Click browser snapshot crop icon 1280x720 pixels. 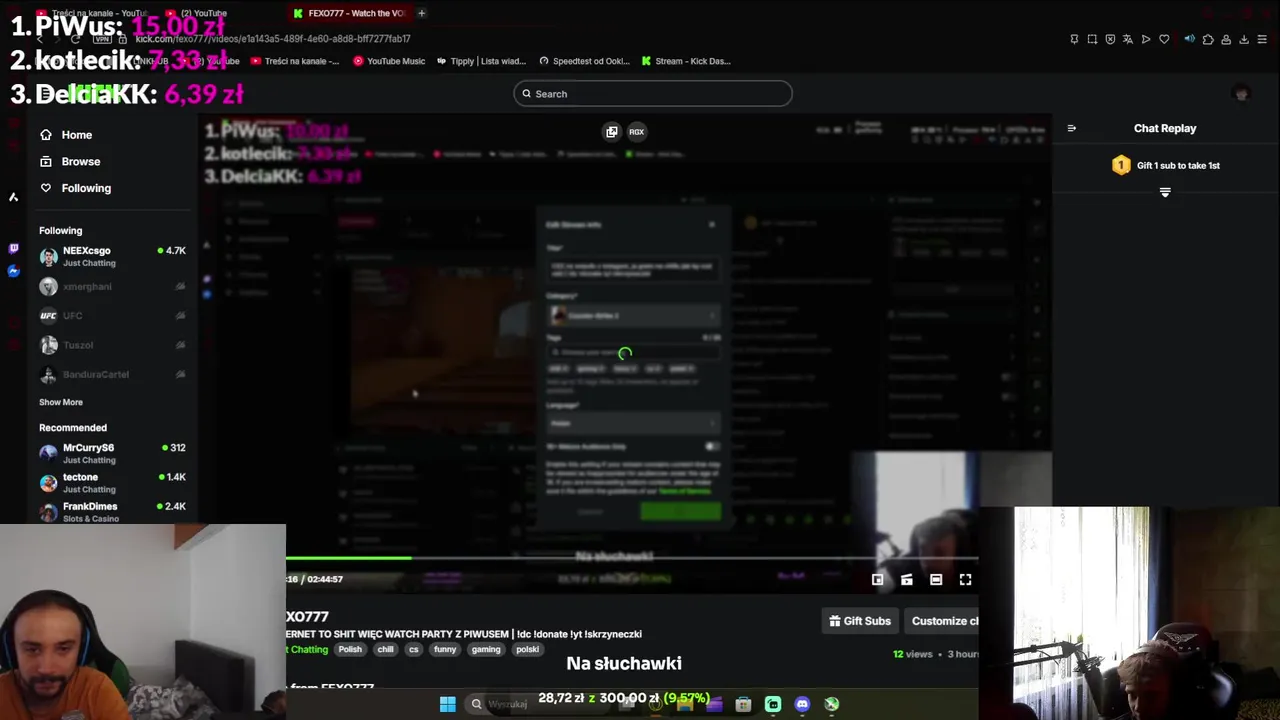[x=1092, y=39]
